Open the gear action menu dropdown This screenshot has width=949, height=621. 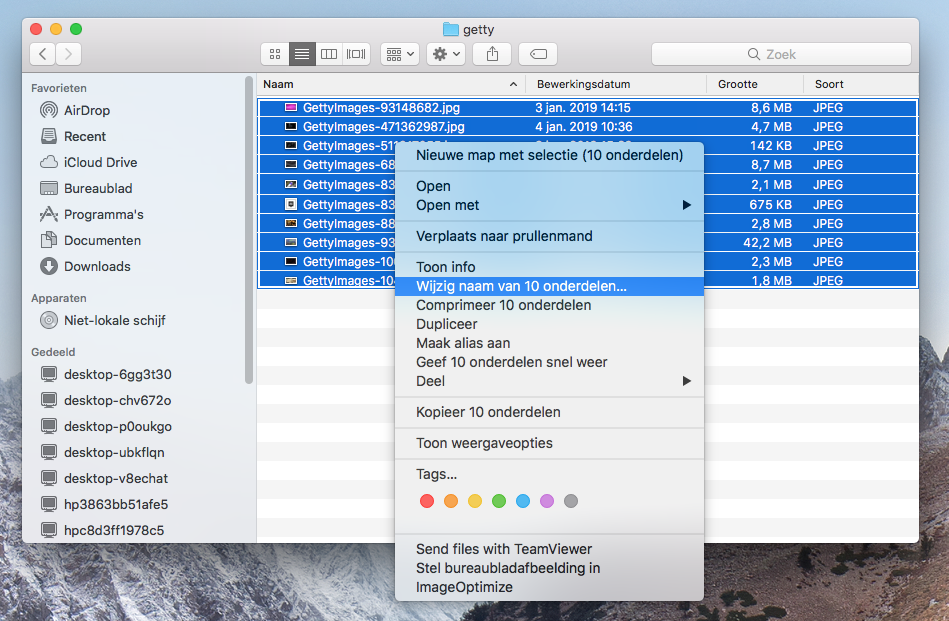coord(445,54)
